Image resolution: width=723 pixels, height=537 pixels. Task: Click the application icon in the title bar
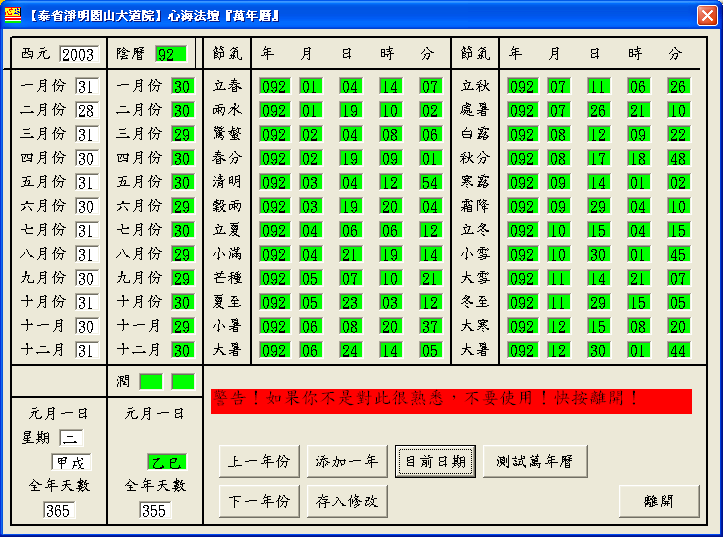click(13, 15)
